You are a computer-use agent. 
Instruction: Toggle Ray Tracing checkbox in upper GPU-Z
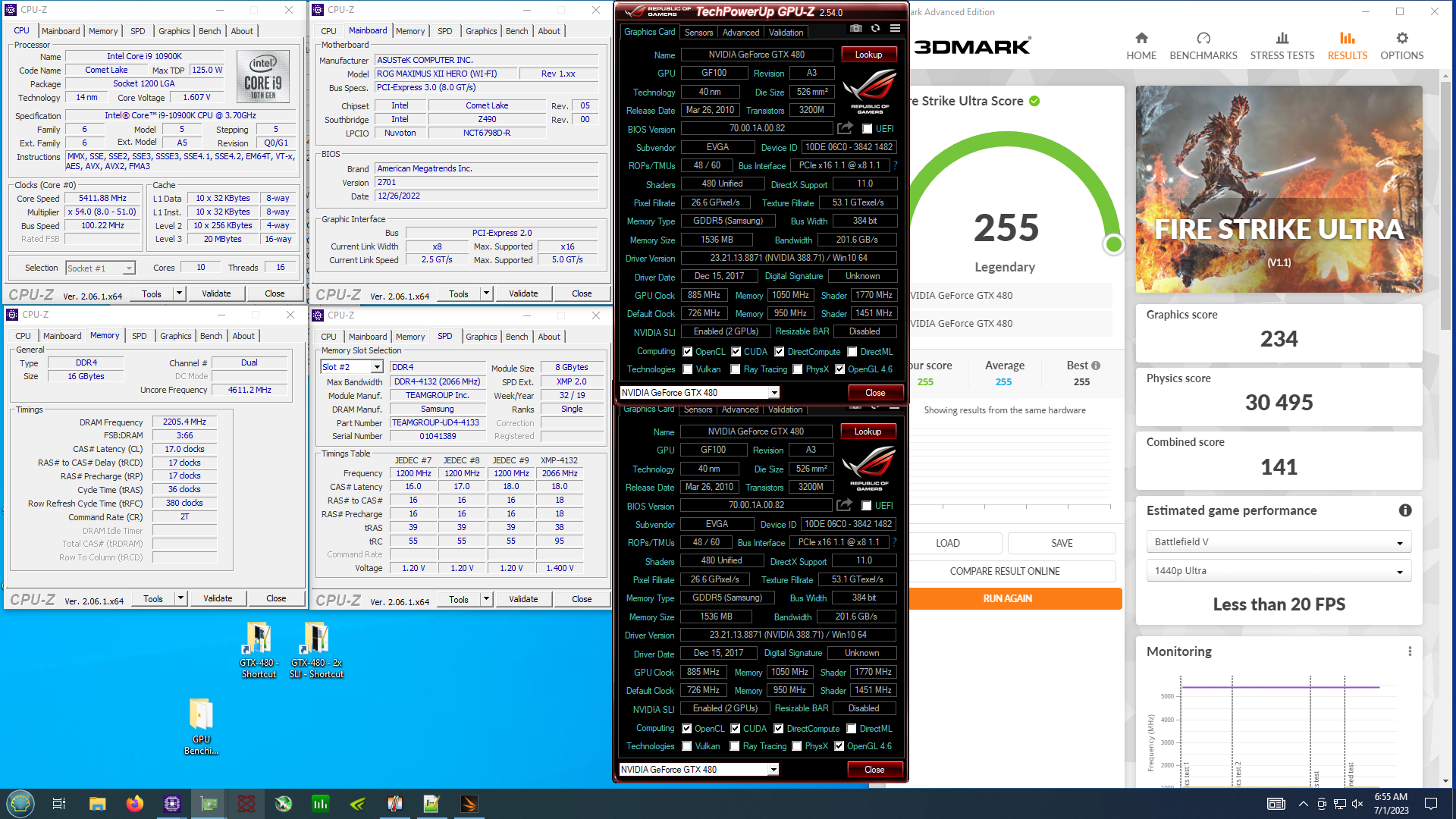pyautogui.click(x=736, y=369)
